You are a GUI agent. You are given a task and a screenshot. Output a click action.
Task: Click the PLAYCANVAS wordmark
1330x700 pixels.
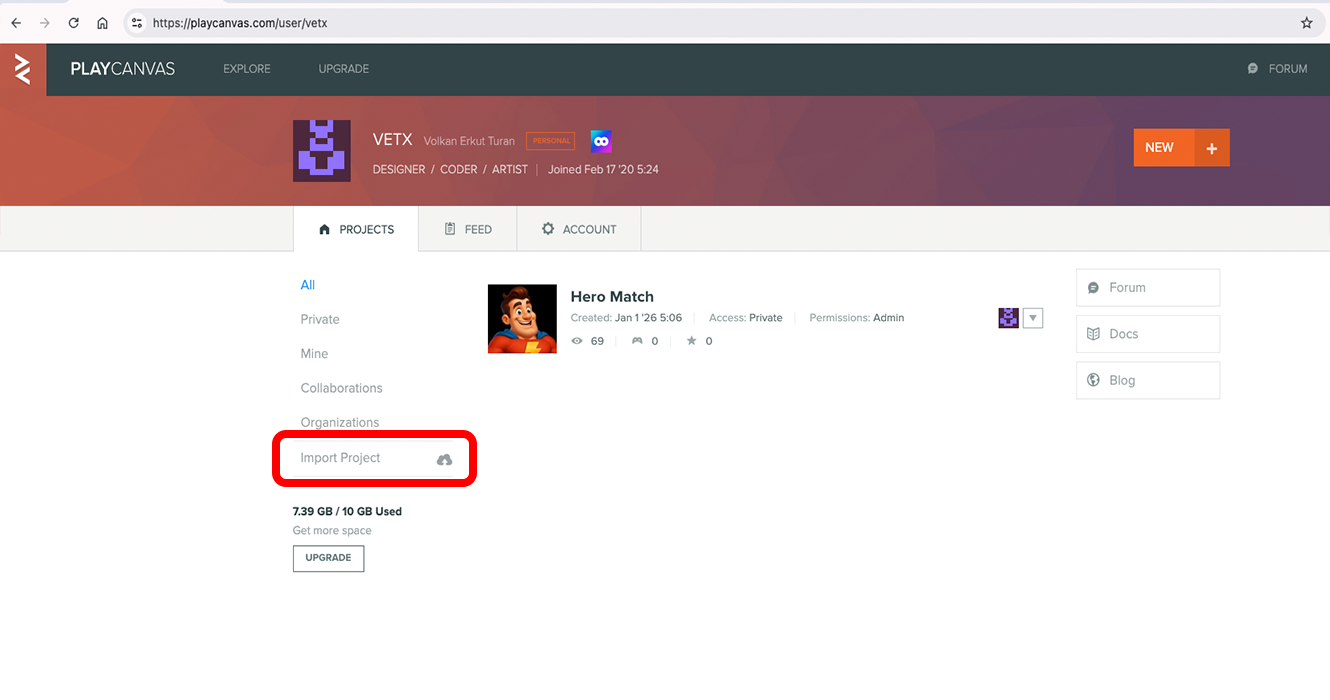(x=123, y=69)
